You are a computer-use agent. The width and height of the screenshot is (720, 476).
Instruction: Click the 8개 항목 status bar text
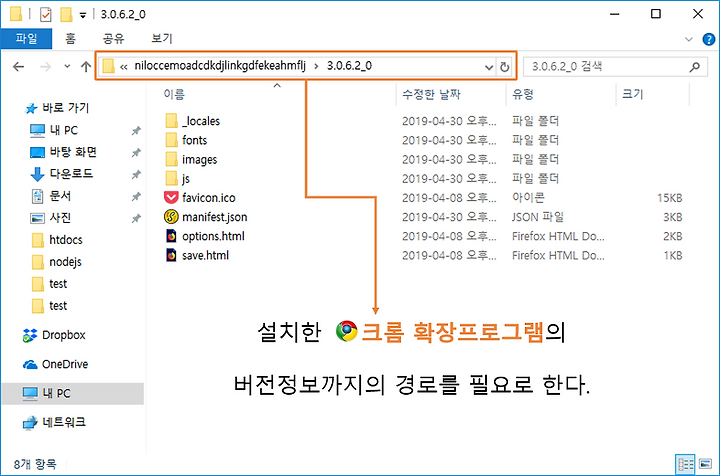tap(35, 464)
